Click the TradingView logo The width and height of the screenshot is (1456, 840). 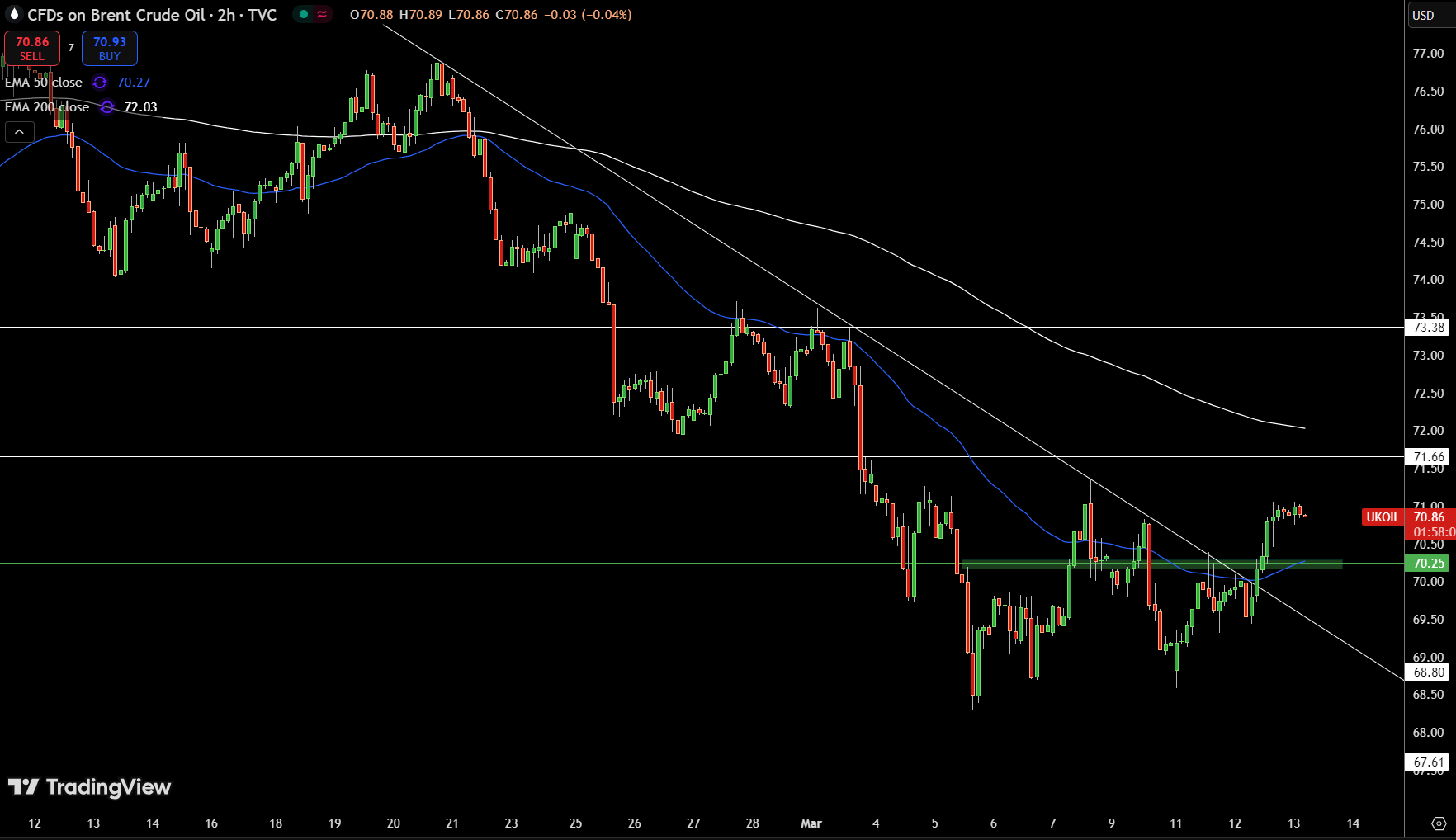click(x=89, y=787)
